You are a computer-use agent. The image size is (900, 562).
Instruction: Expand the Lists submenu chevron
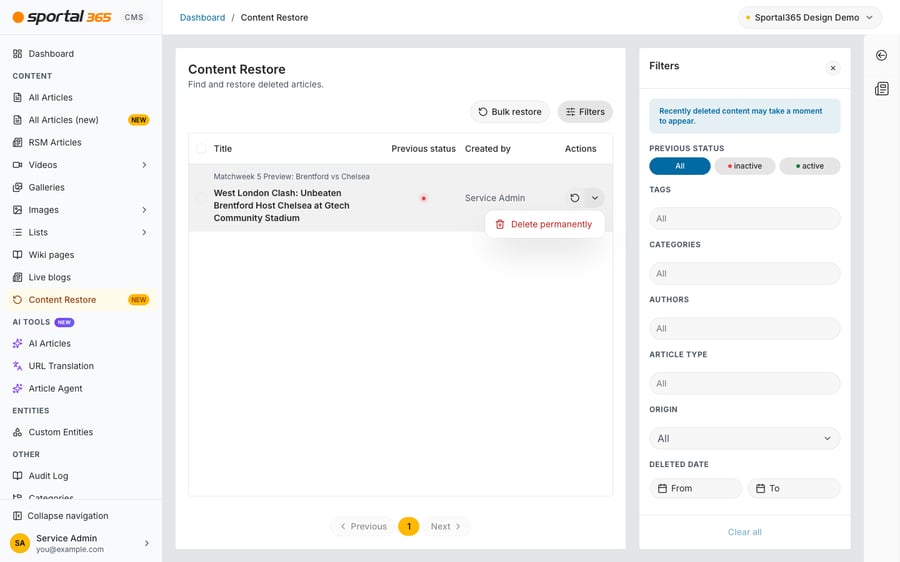144,232
